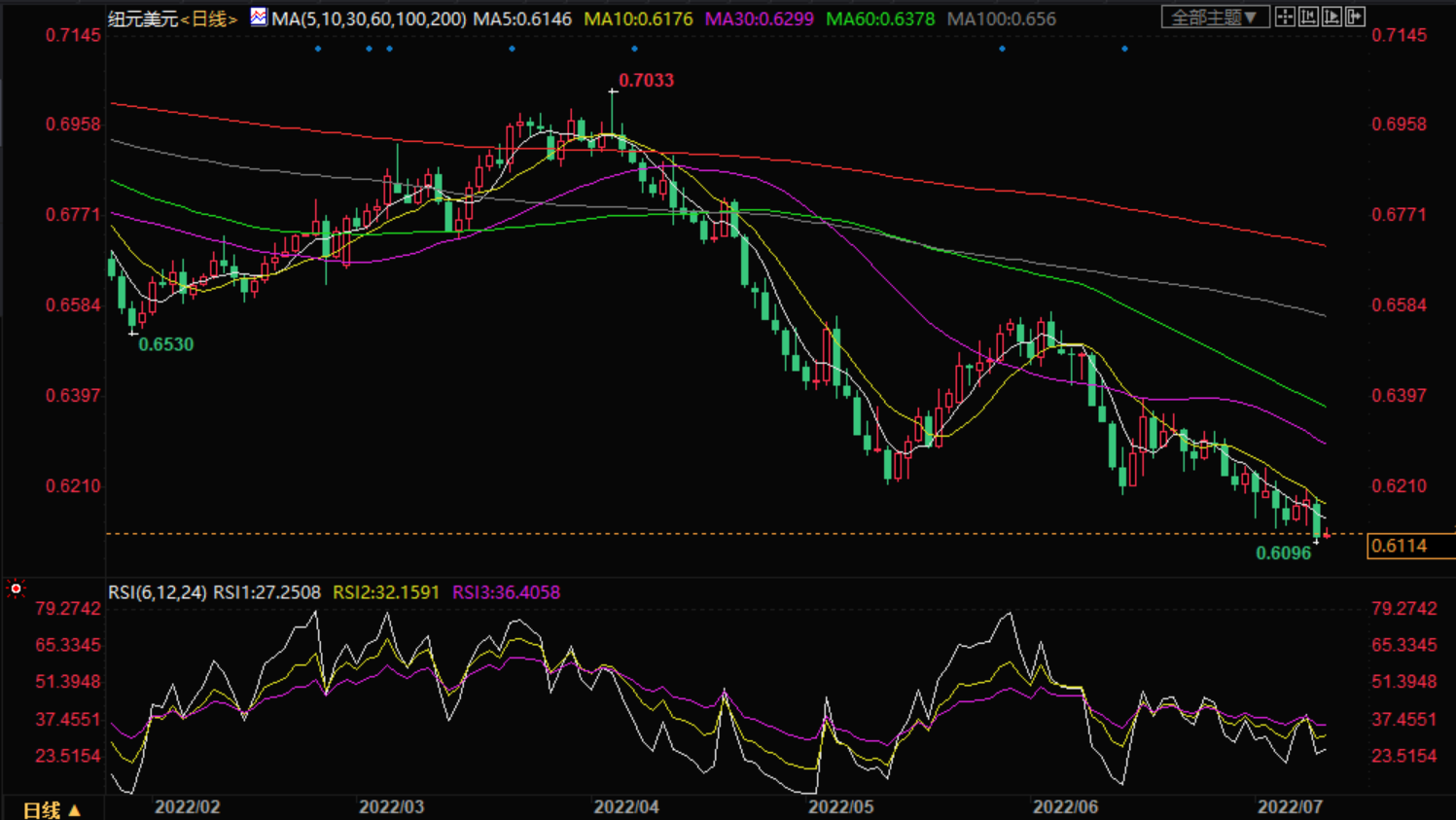Click the interval range measurement icon

1308,17
